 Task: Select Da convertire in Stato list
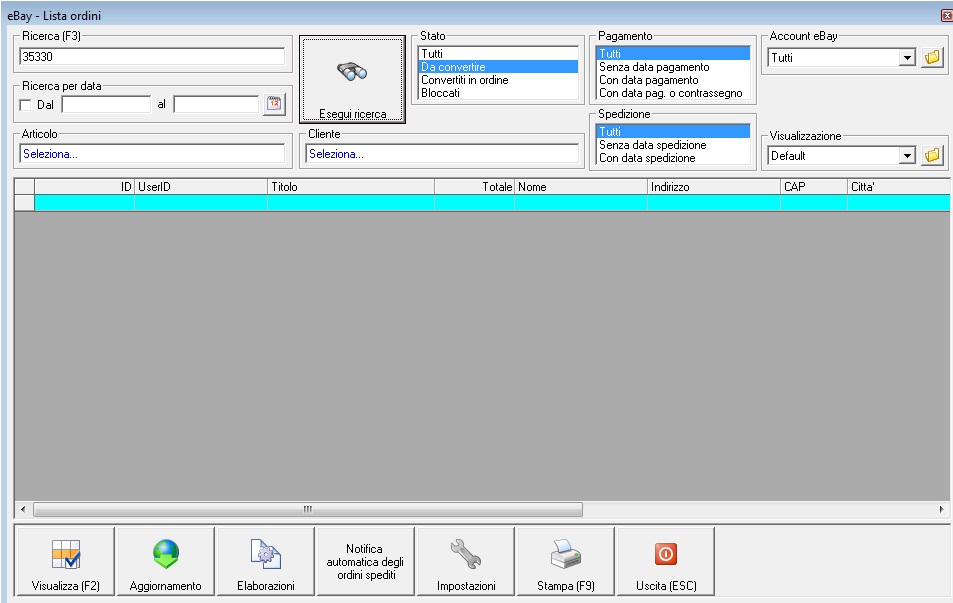coord(498,67)
